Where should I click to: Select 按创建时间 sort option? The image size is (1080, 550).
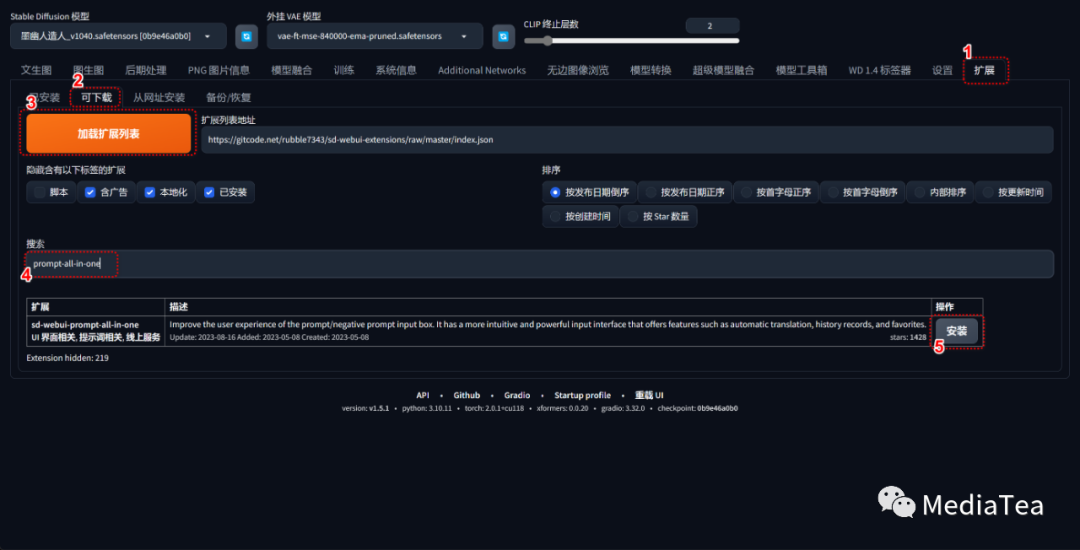tap(581, 216)
